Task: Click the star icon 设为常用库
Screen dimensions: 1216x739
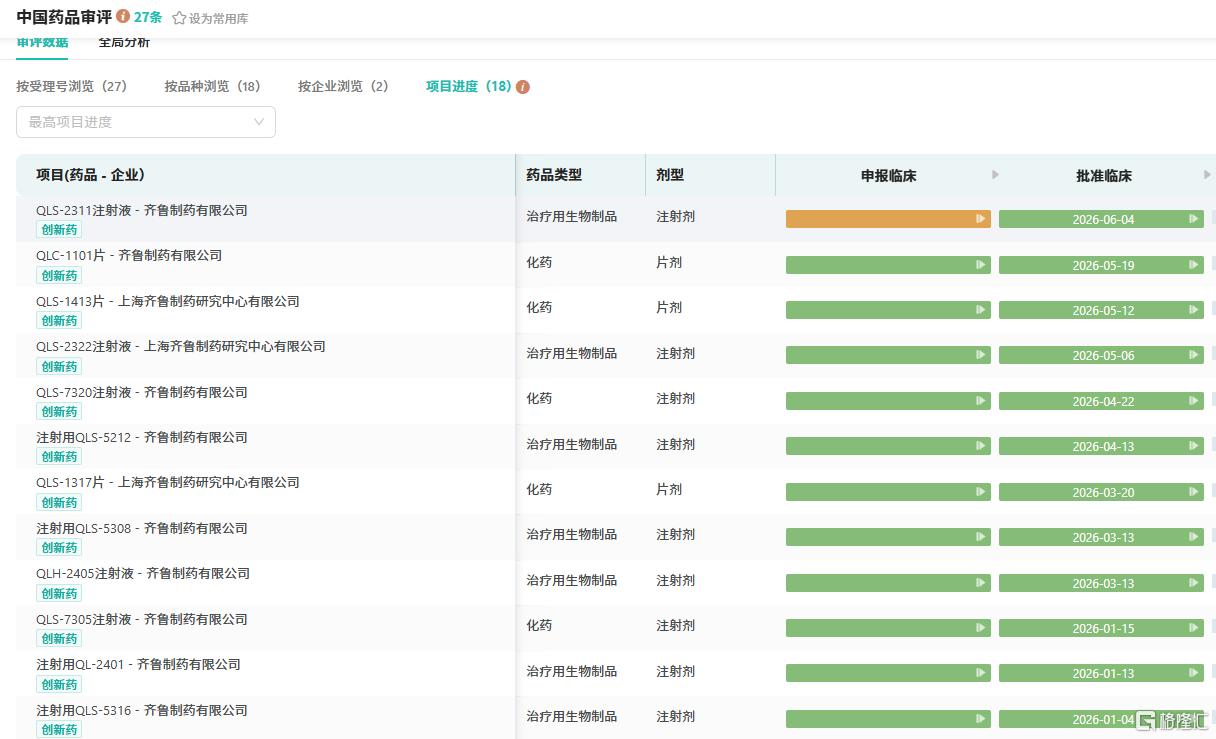Action: click(179, 18)
